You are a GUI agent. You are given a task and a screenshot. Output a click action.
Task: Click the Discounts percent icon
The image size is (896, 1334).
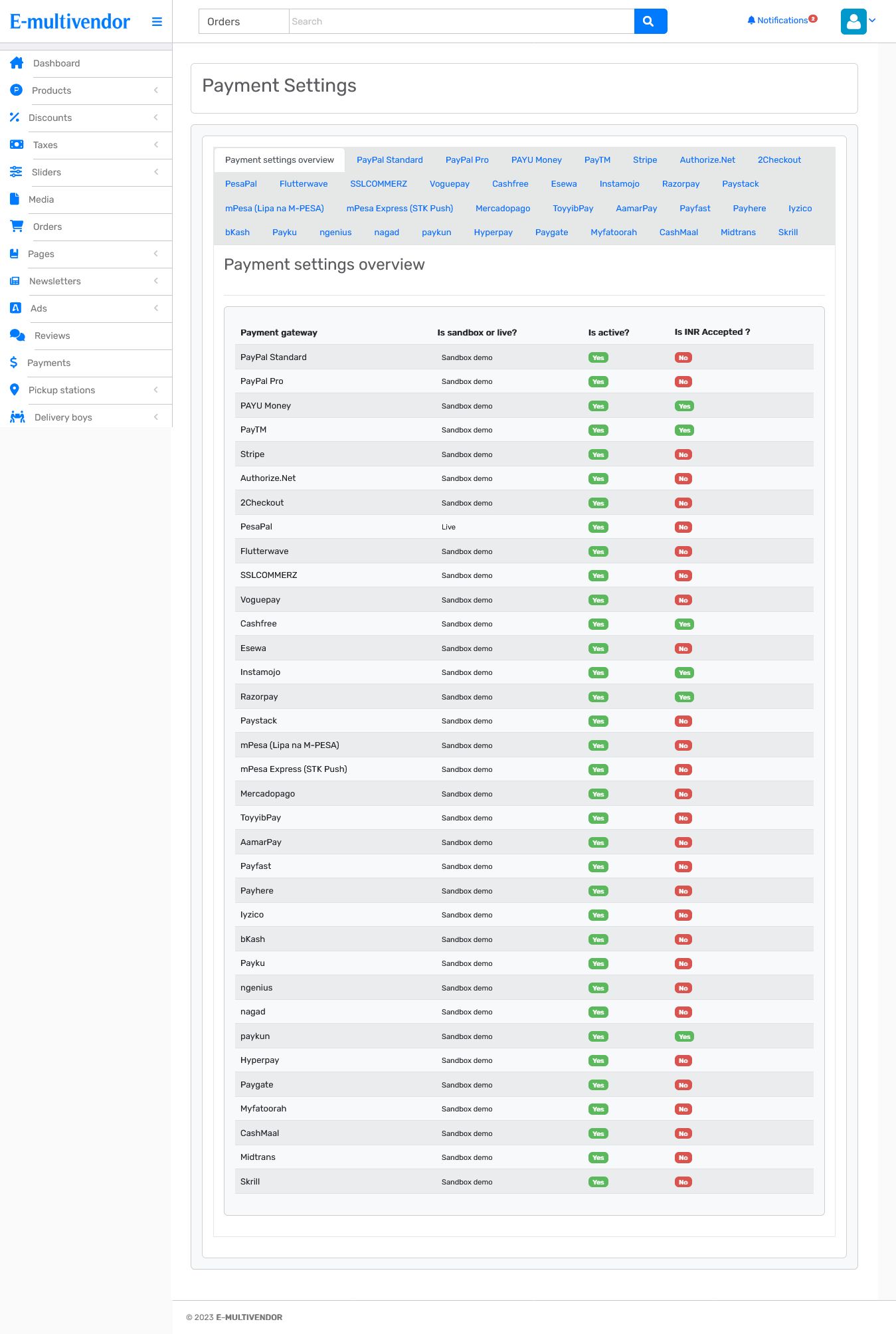click(x=15, y=118)
